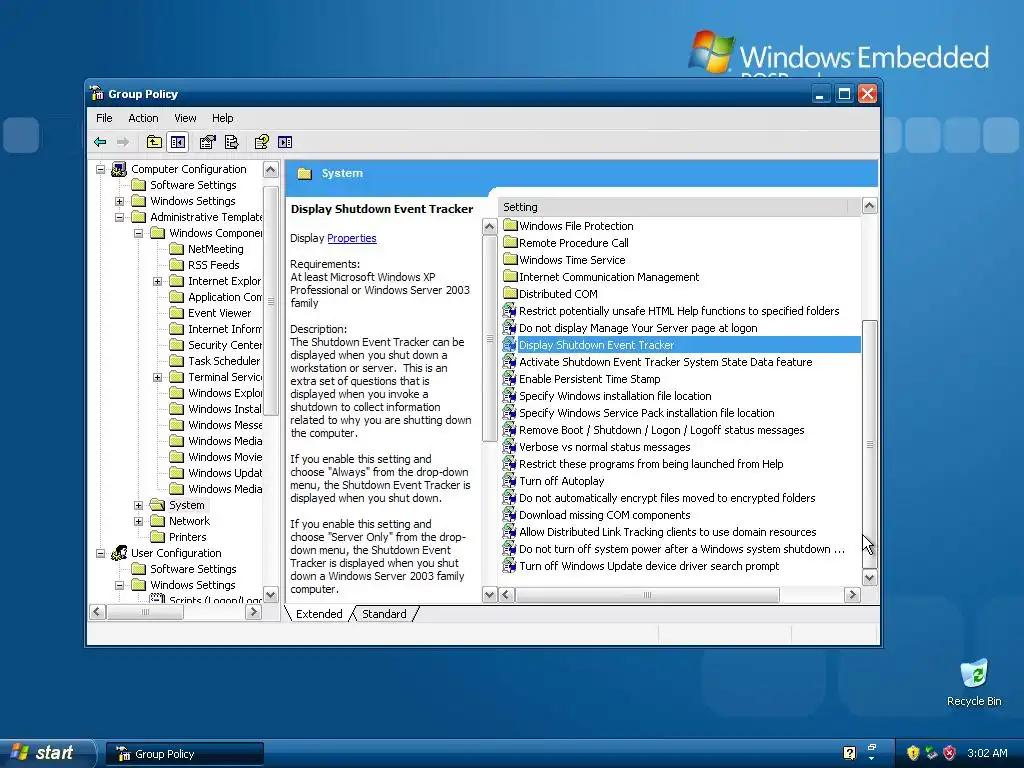Open the Help menu
Viewport: 1024px width, 768px height.
(222, 118)
